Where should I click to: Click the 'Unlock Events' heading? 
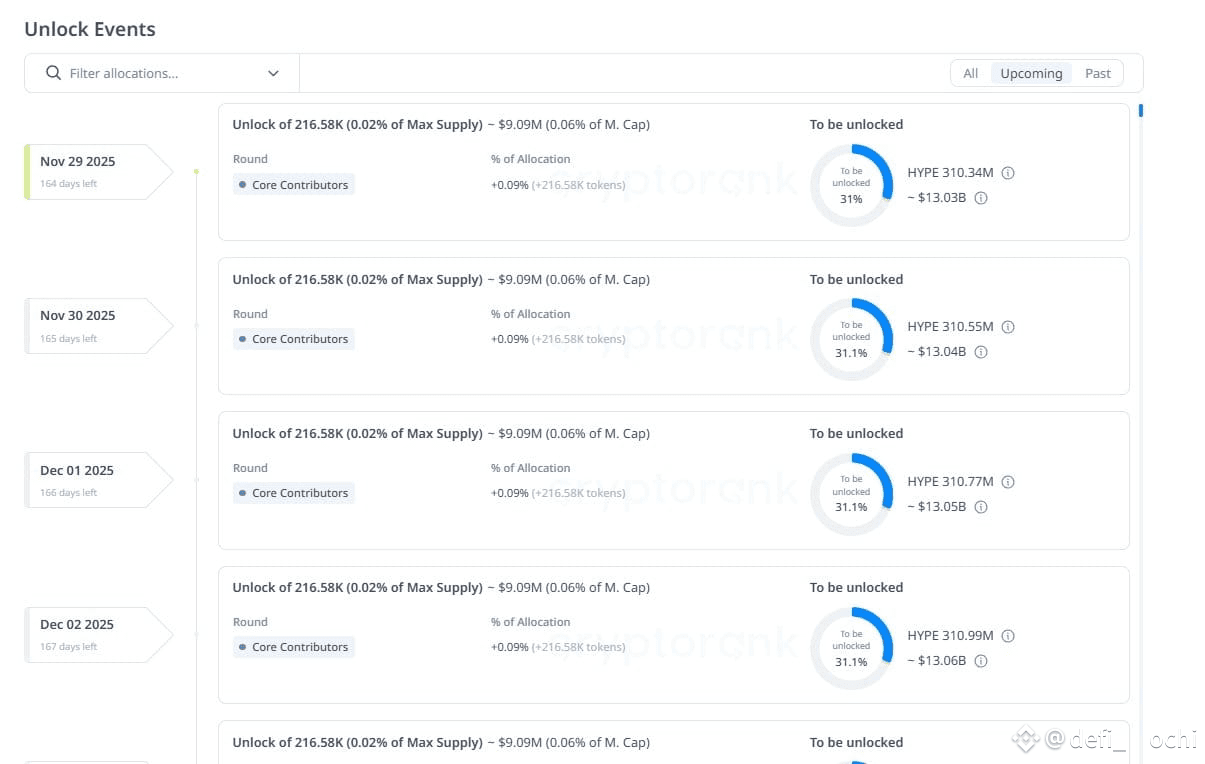coord(90,29)
